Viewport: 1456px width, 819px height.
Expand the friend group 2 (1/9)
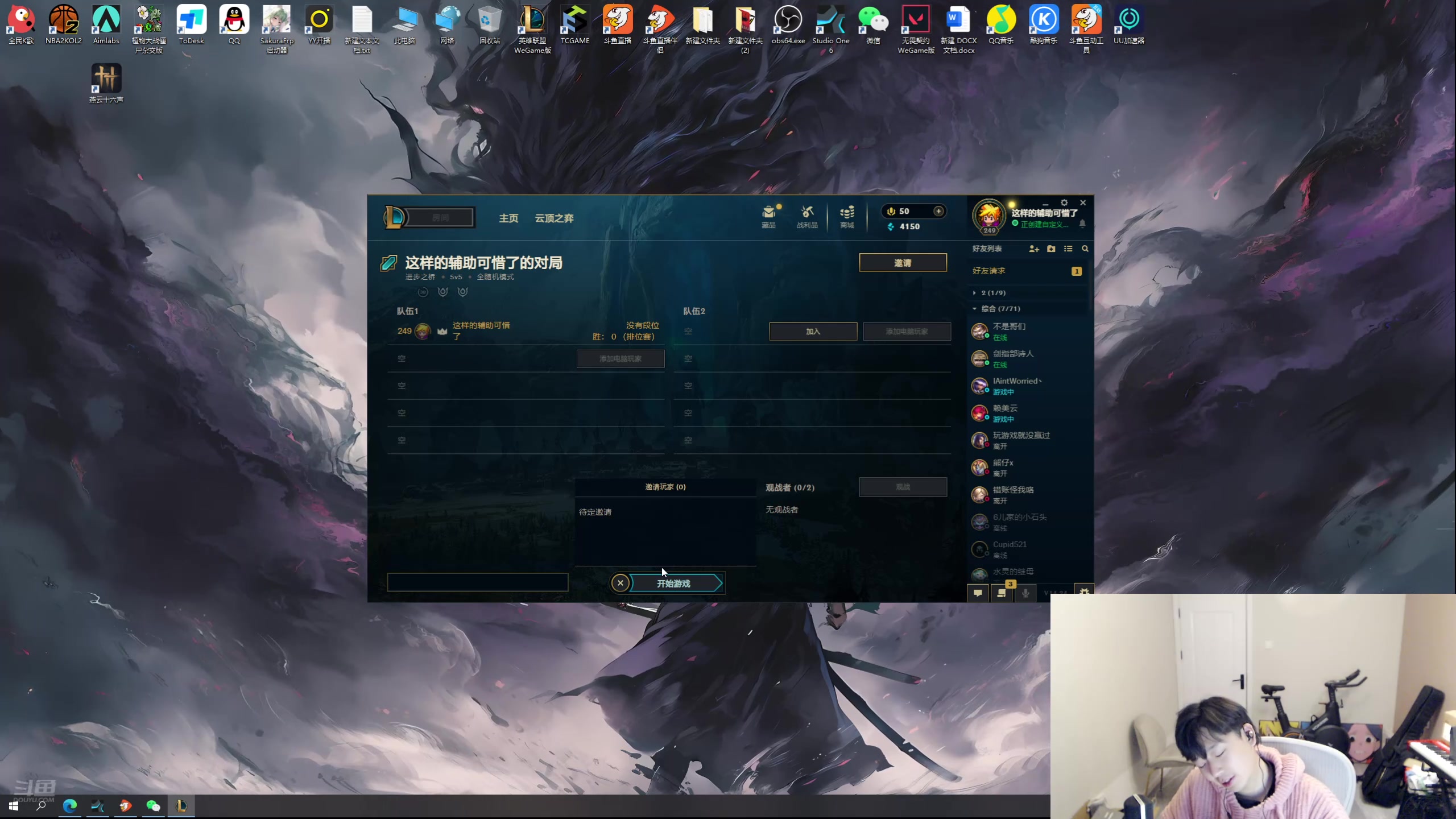click(993, 293)
